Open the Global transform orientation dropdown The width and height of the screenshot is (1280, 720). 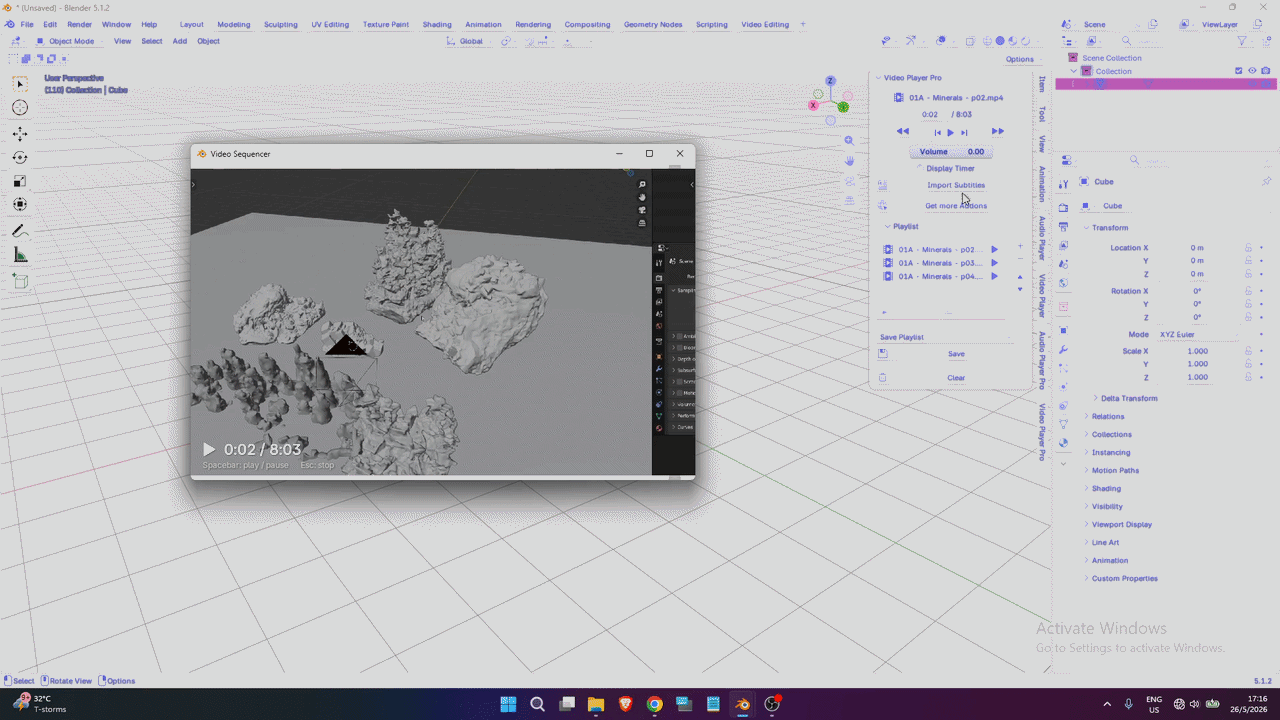(x=466, y=41)
